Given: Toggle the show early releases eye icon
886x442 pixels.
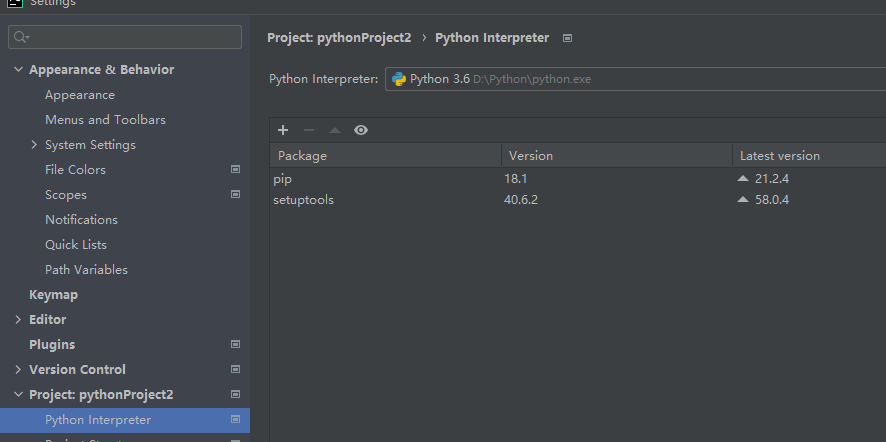Looking at the screenshot, I should 361,130.
